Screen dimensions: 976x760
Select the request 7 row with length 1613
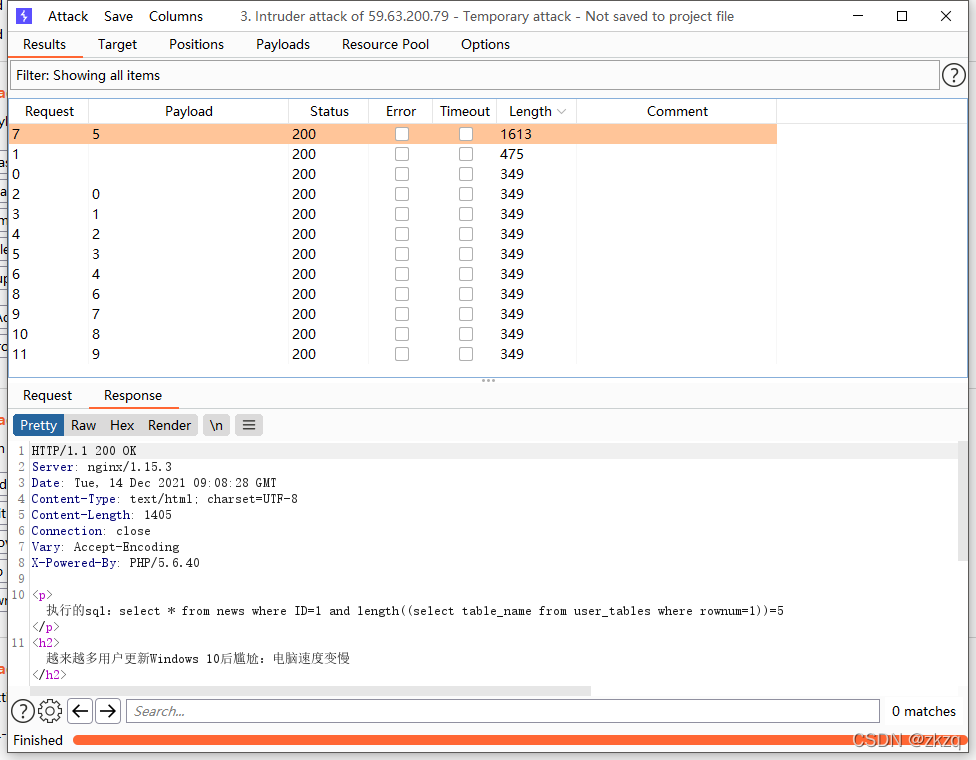pos(393,134)
